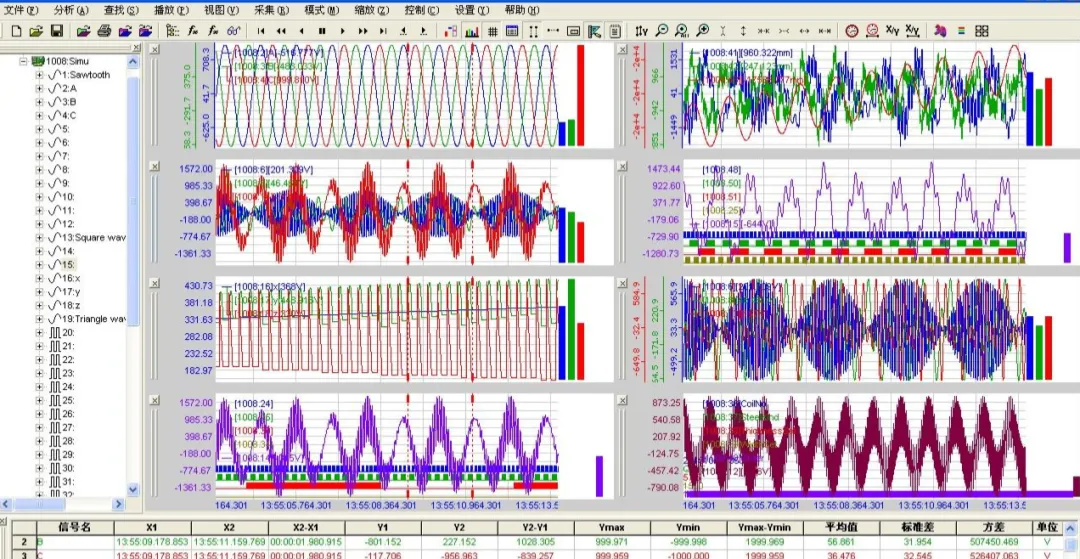
Task: Toggle the bar chart indicator icon
Action: pyautogui.click(x=472, y=31)
